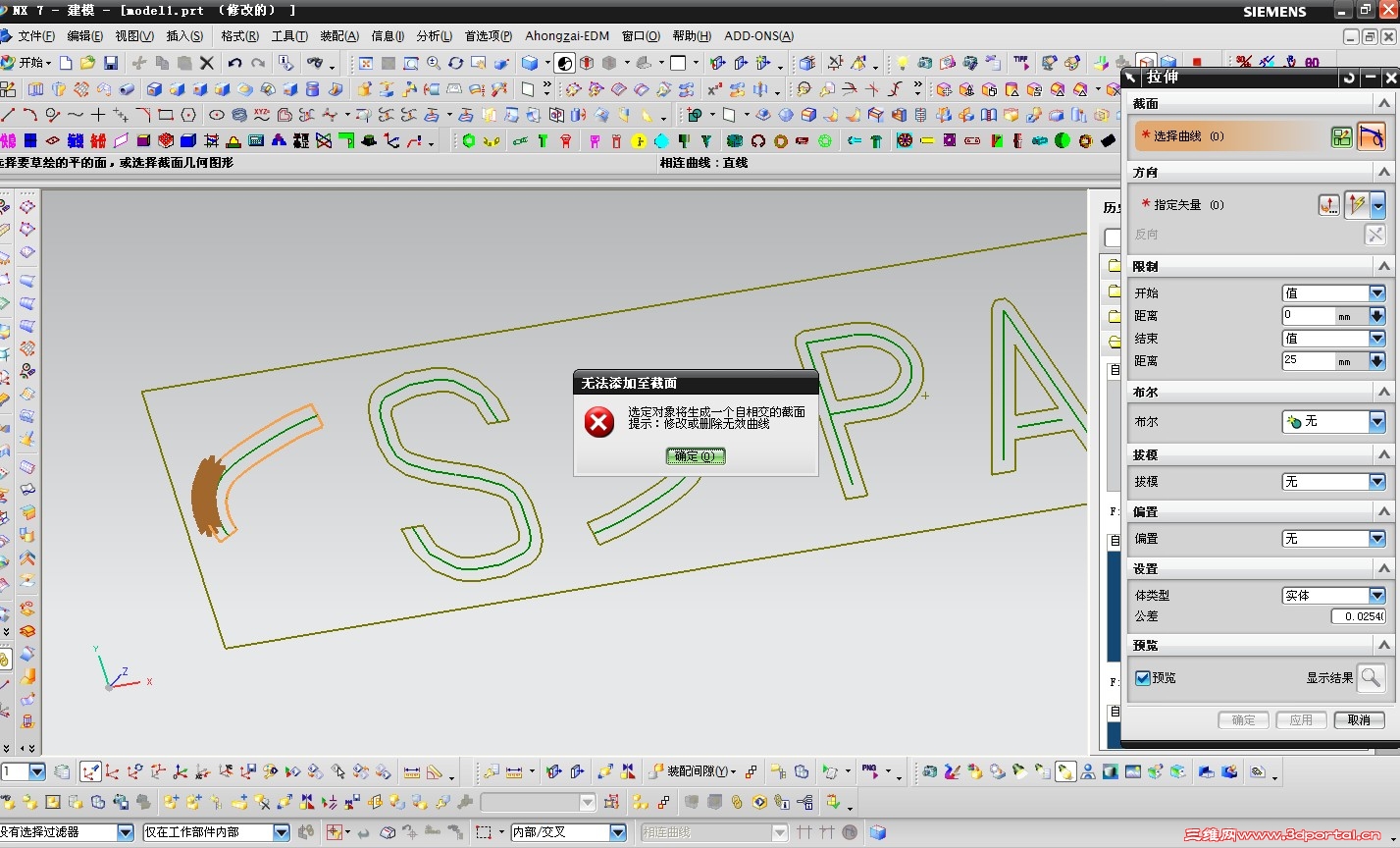Viewport: 1400px width, 848px height.
Task: Select the Line curve tool
Action: click(x=8, y=115)
